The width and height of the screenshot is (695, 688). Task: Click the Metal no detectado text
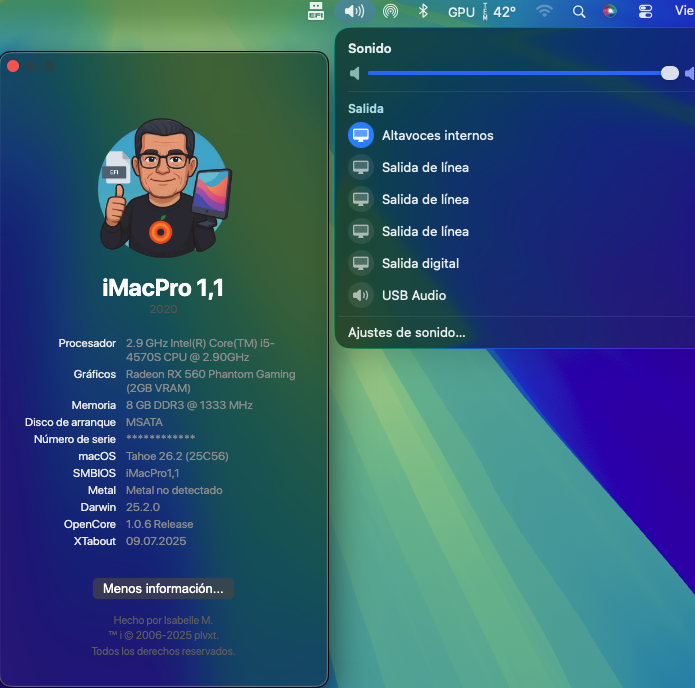coord(174,490)
